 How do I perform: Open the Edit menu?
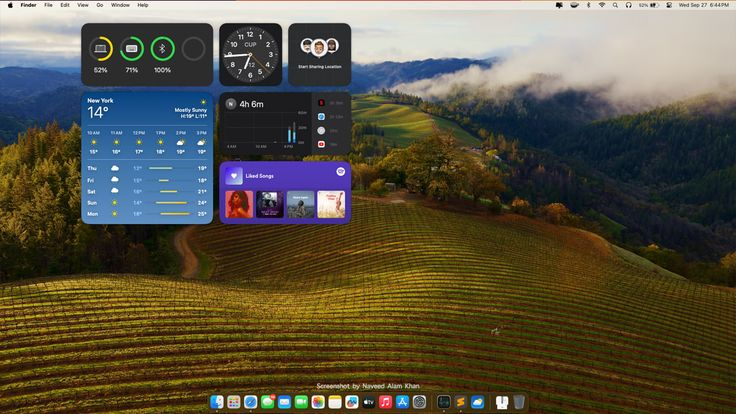[x=65, y=5]
